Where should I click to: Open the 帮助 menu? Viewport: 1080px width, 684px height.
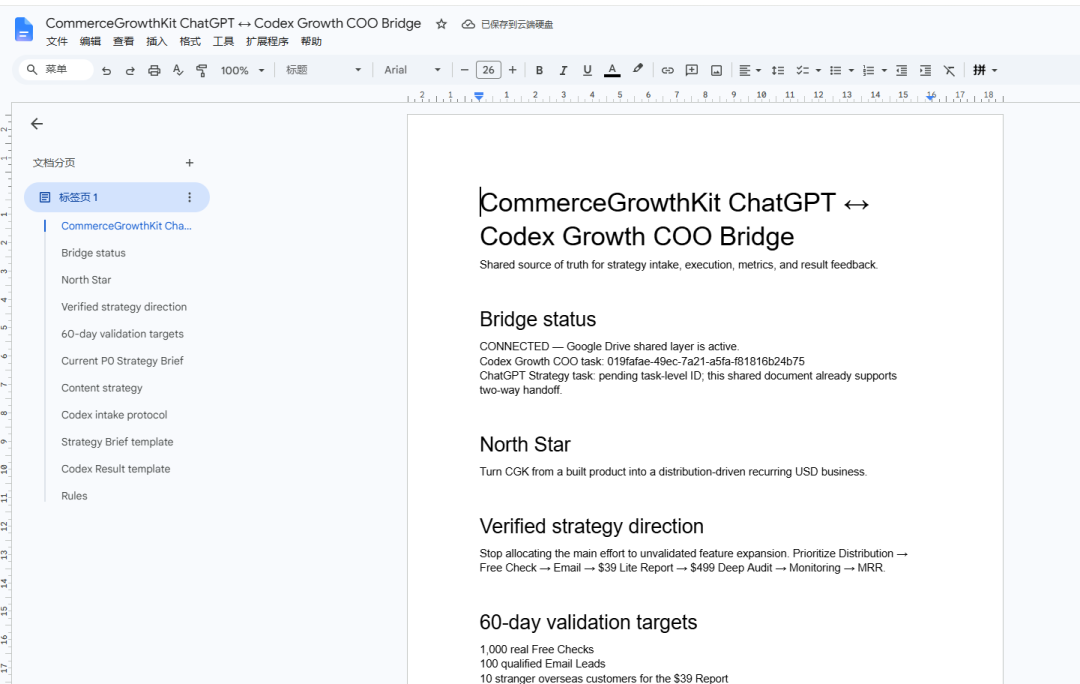click(x=311, y=41)
